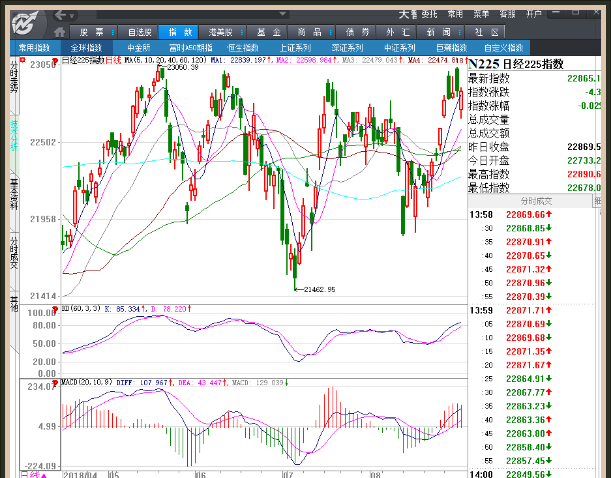Open the 分时成交 vertical side tab
Viewport: 611px width, 478px height.
[x=14, y=252]
